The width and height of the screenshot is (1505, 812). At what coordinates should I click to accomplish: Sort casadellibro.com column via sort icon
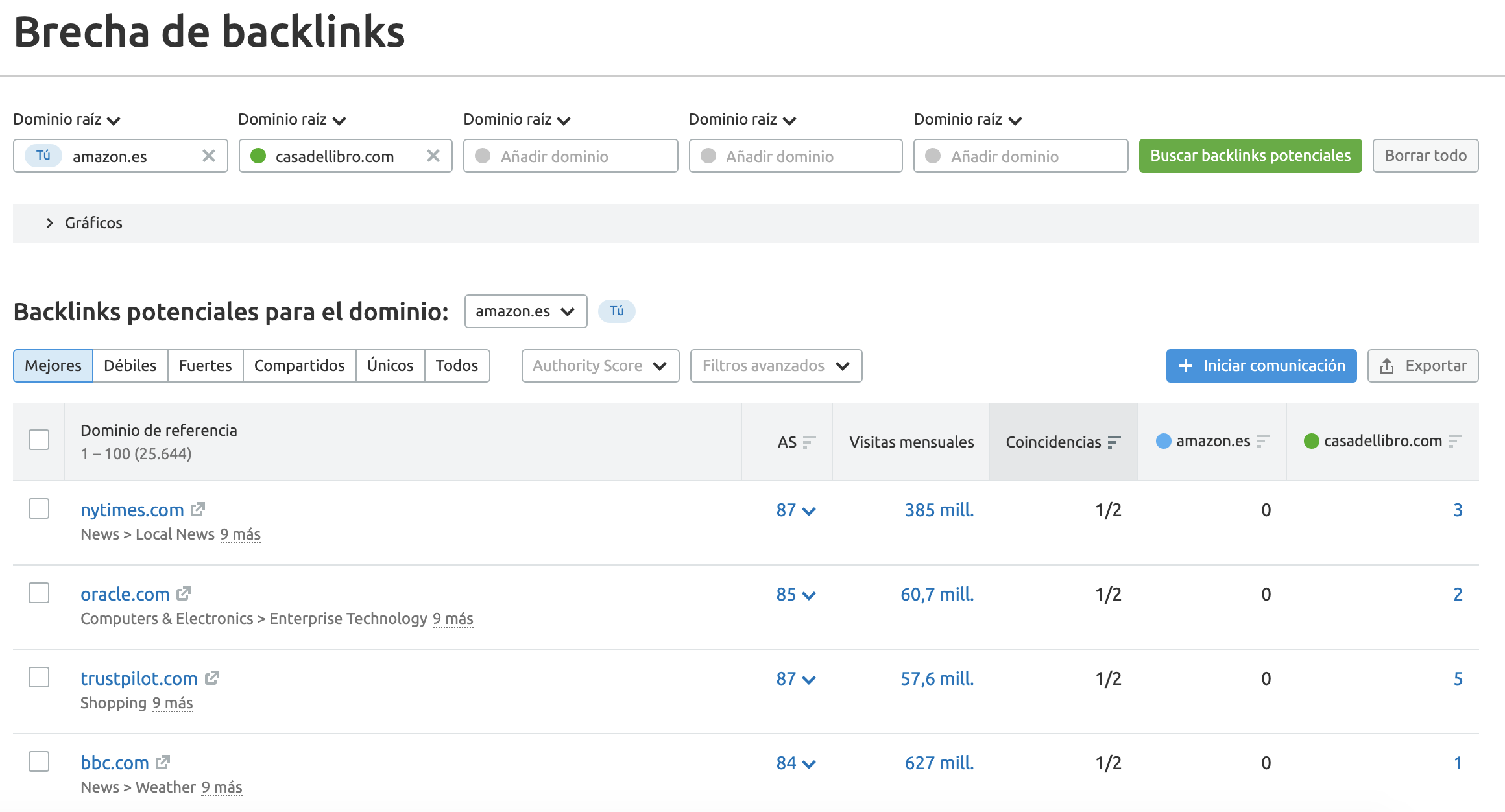point(1455,441)
